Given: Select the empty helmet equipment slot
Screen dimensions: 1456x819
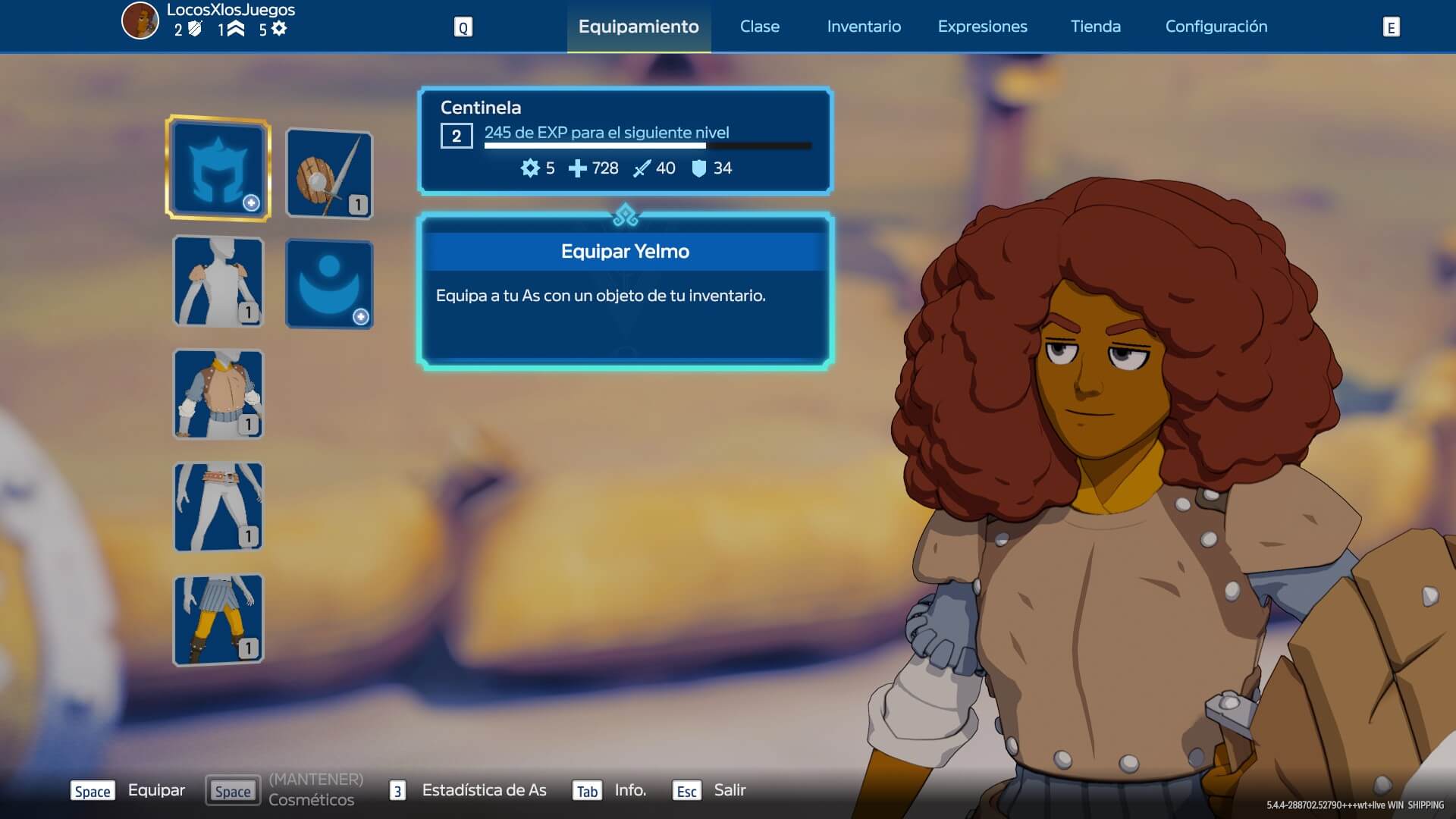Looking at the screenshot, I should click(218, 168).
